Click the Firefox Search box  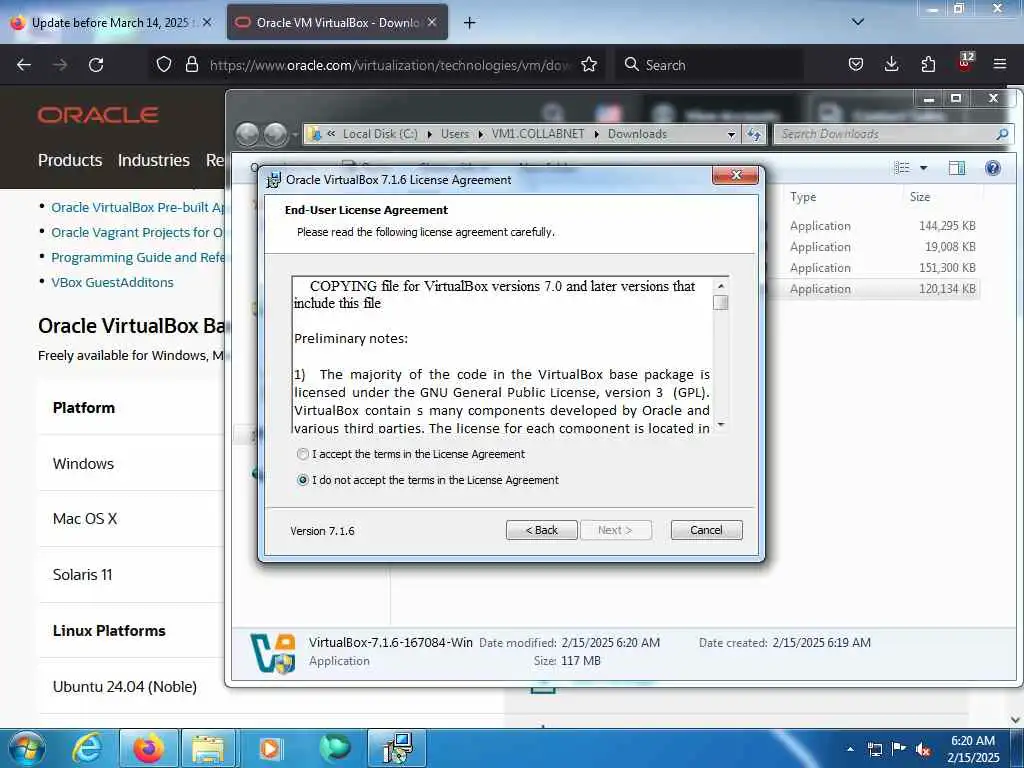(x=710, y=65)
